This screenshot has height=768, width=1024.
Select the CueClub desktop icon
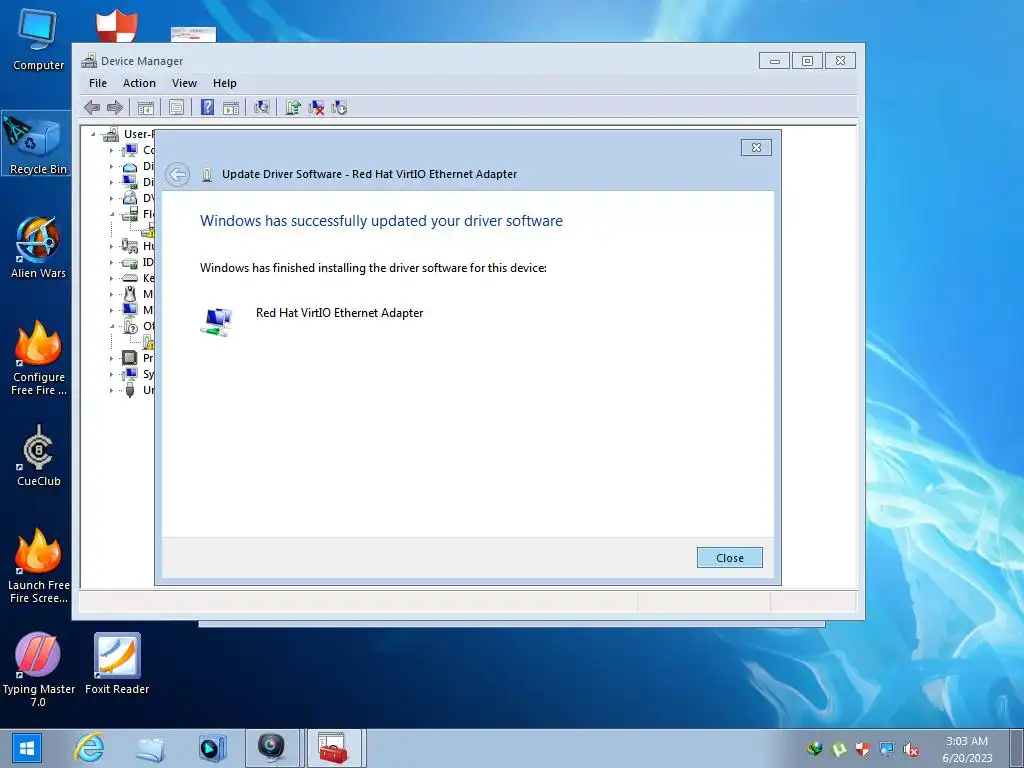[39, 455]
